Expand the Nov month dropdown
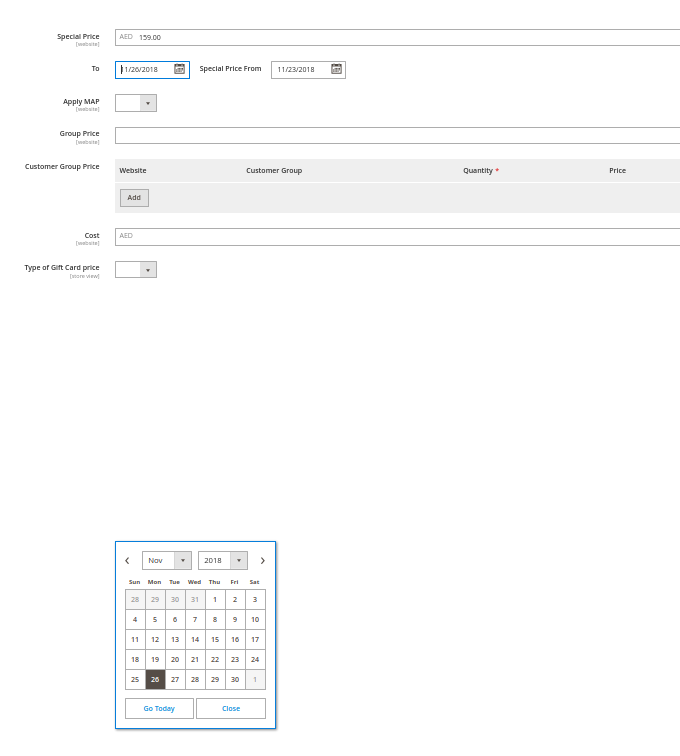 click(166, 560)
